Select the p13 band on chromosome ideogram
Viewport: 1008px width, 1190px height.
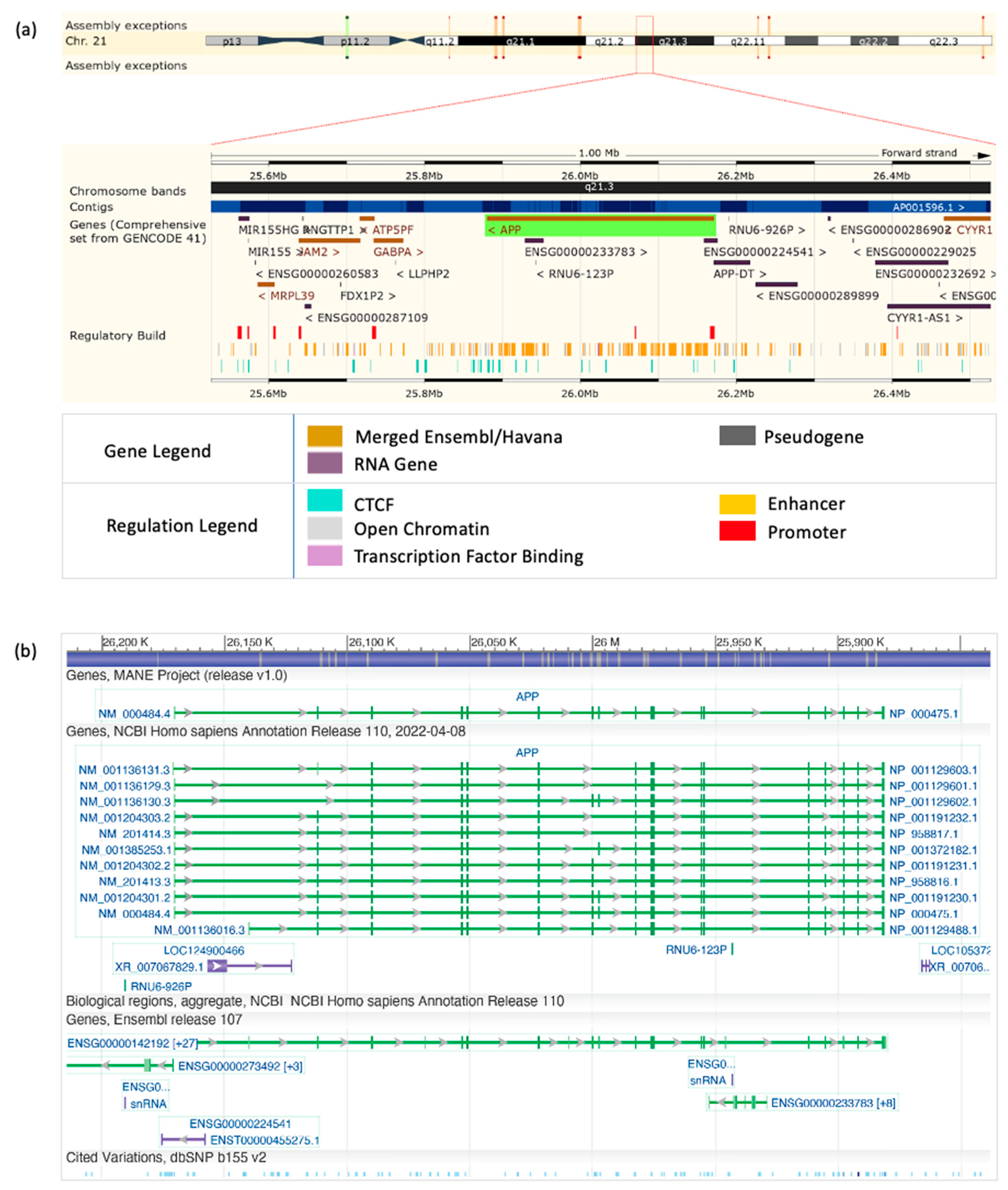coord(232,41)
